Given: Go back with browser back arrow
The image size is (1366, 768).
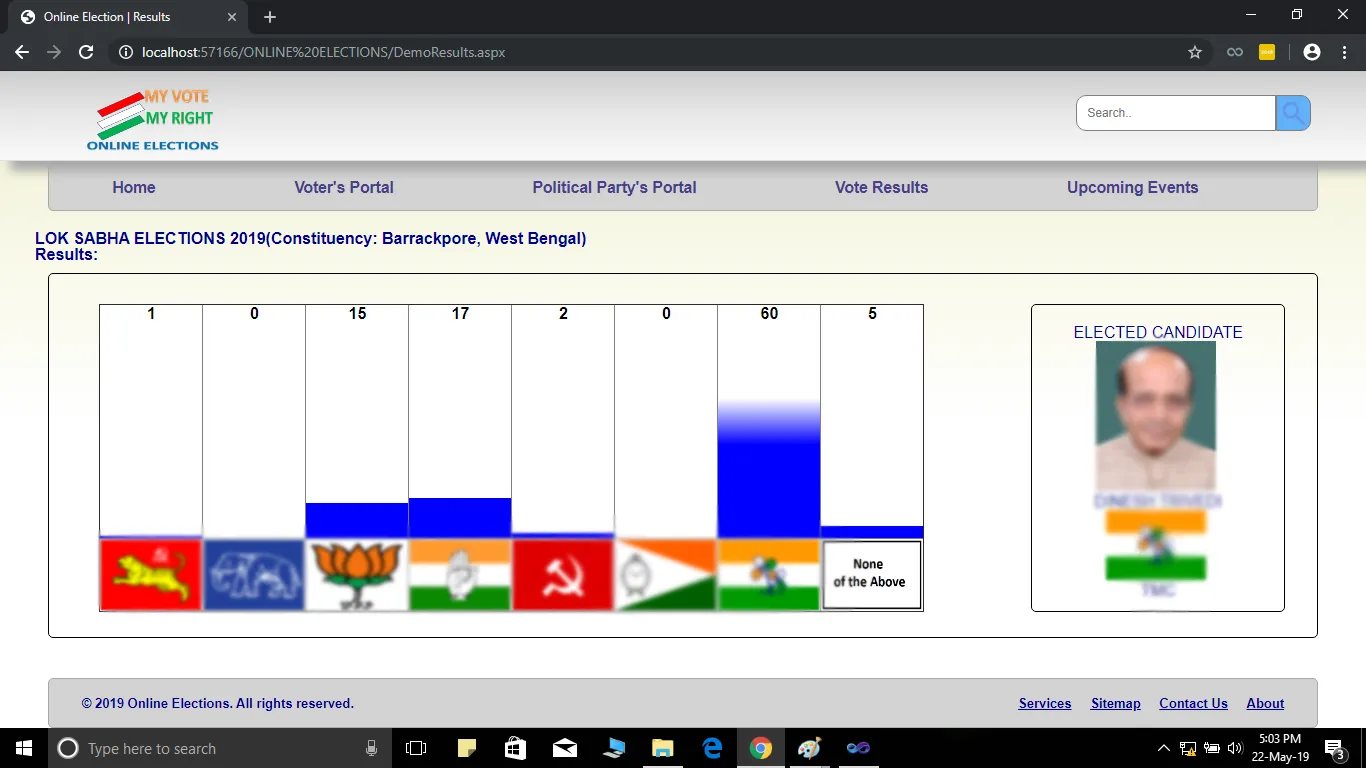Looking at the screenshot, I should [22, 52].
